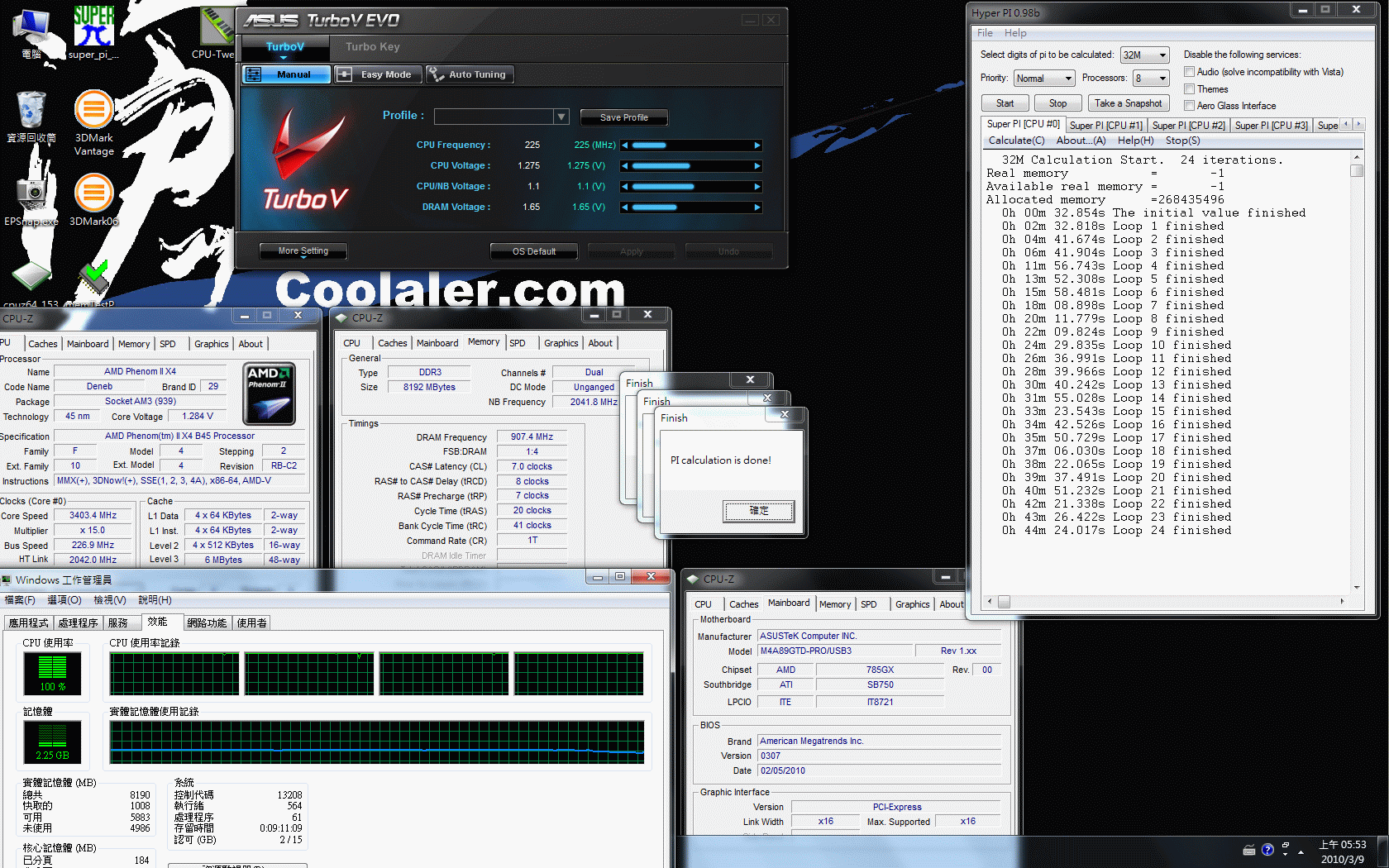Open Calculate(C) menu in Super PI
Screen dimensions: 1389x868
click(x=1016, y=141)
